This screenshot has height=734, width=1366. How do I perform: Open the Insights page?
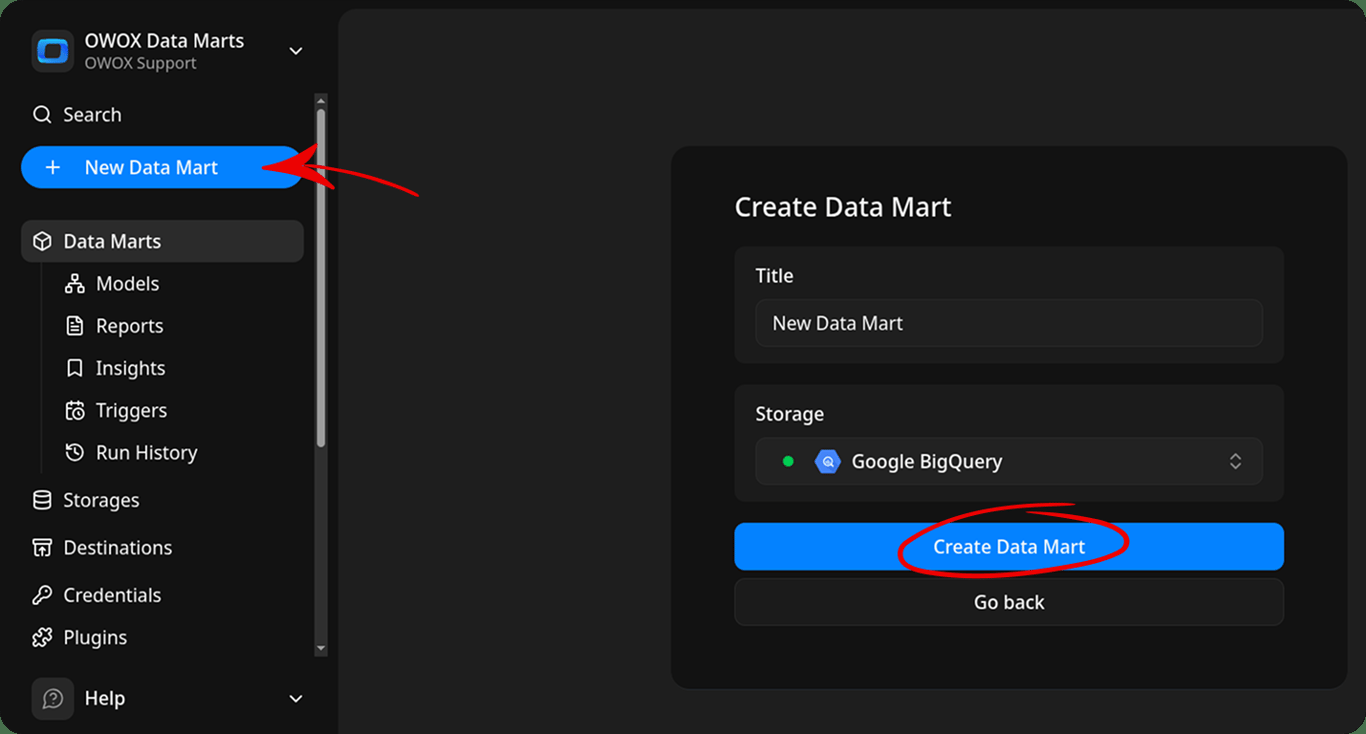coord(130,368)
